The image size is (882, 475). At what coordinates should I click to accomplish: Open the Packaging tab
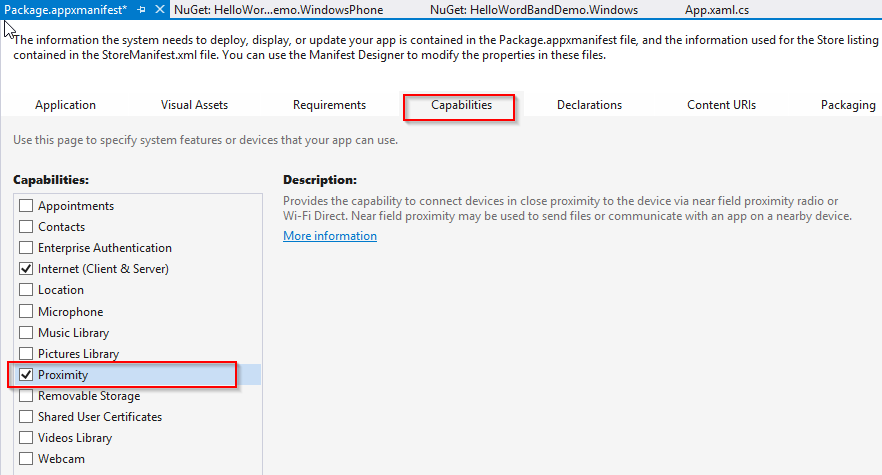coord(848,105)
